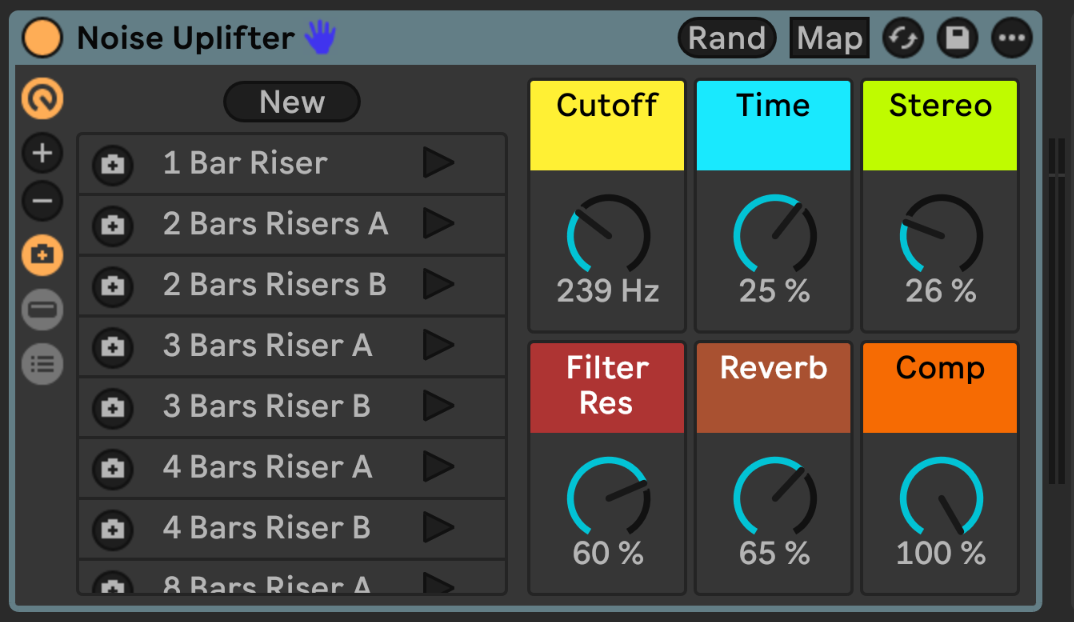Toggle the Noise Uplifter device activator
The image size is (1074, 622).
tap(43, 38)
